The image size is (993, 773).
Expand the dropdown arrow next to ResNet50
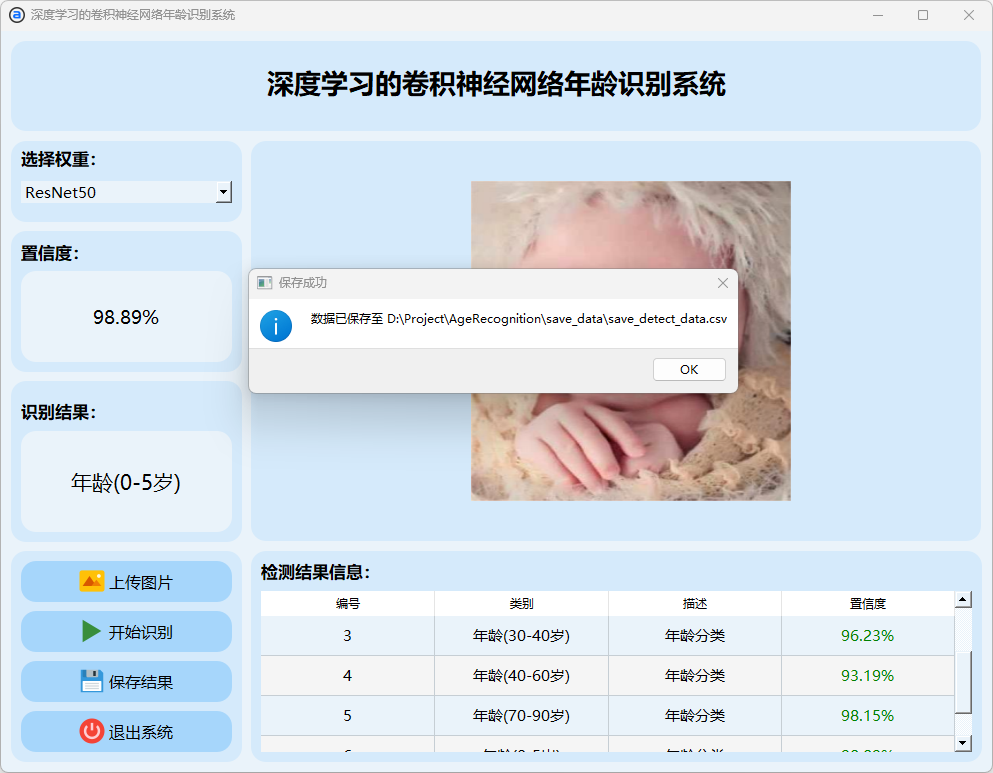tap(224, 192)
